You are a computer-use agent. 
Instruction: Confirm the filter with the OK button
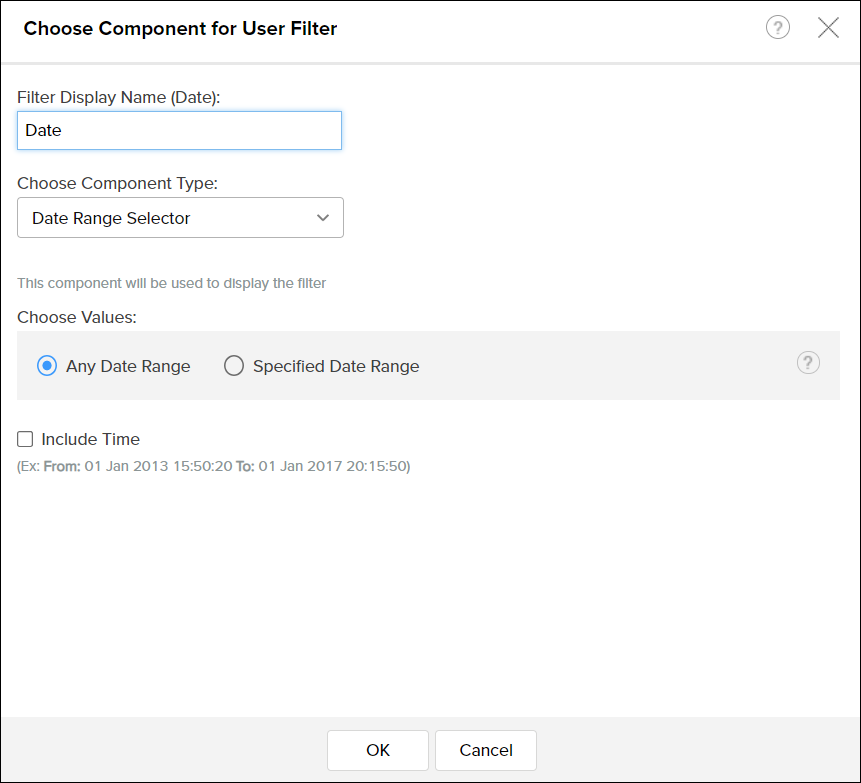pyautogui.click(x=377, y=750)
